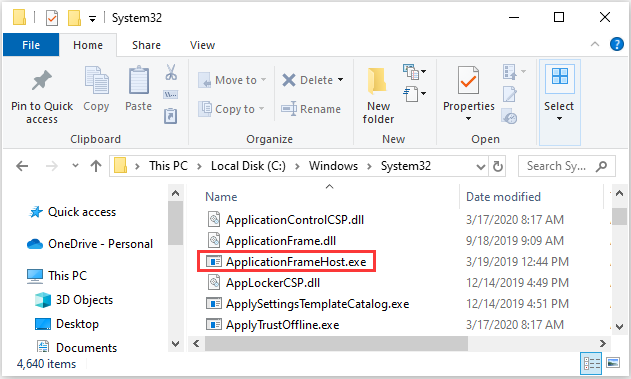Click the horizontal scrollbar in file list

point(336,344)
